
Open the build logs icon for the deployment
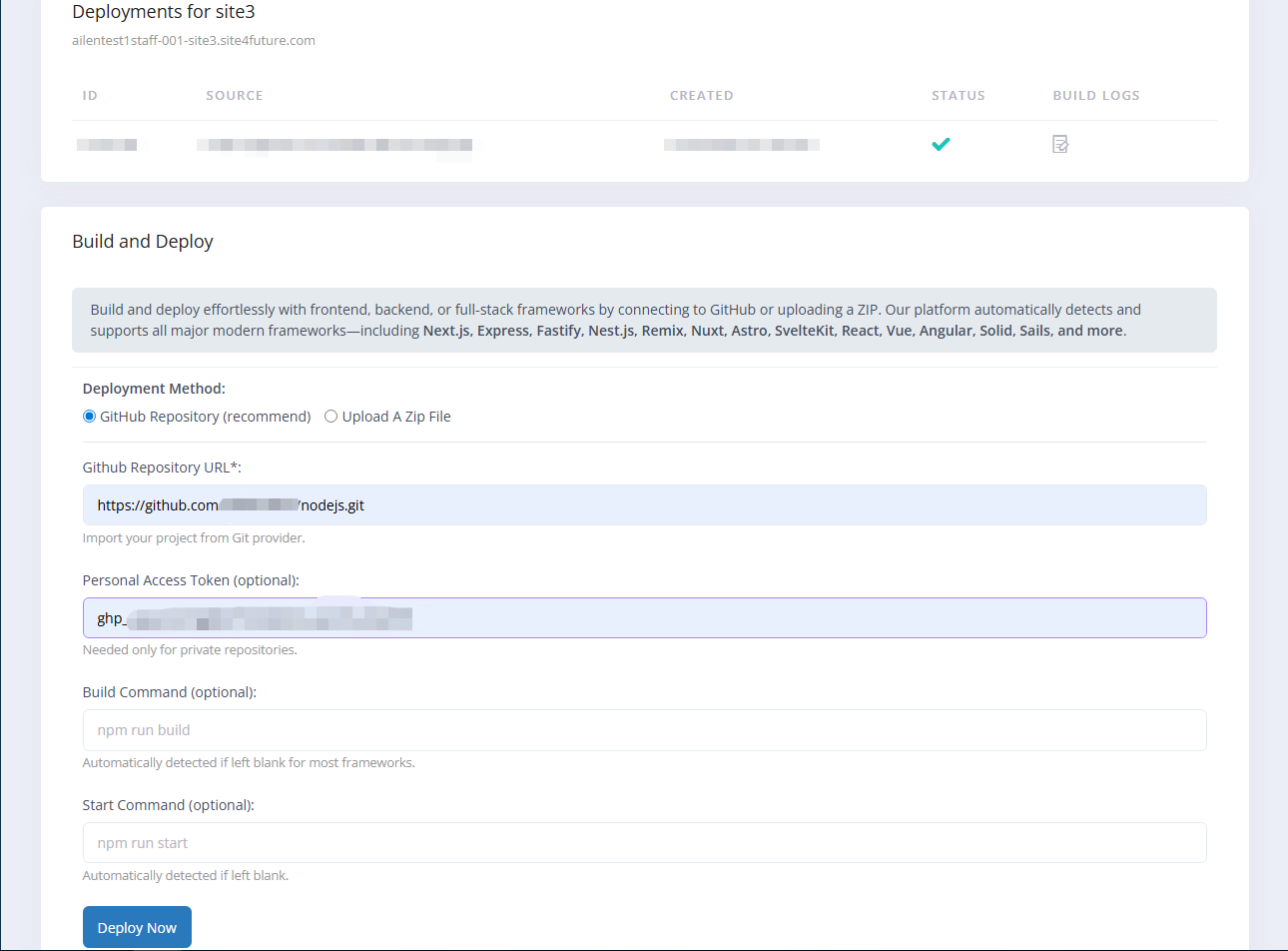tap(1060, 145)
